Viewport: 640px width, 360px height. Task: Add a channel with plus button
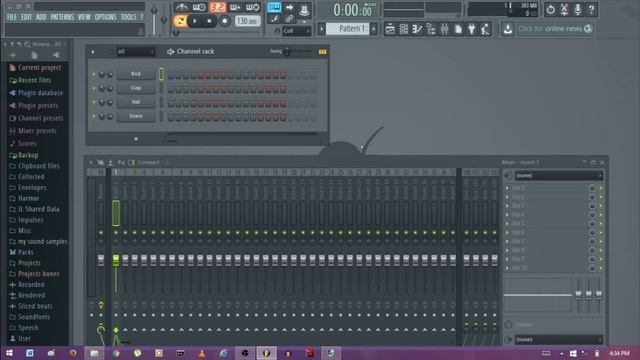pos(136,139)
